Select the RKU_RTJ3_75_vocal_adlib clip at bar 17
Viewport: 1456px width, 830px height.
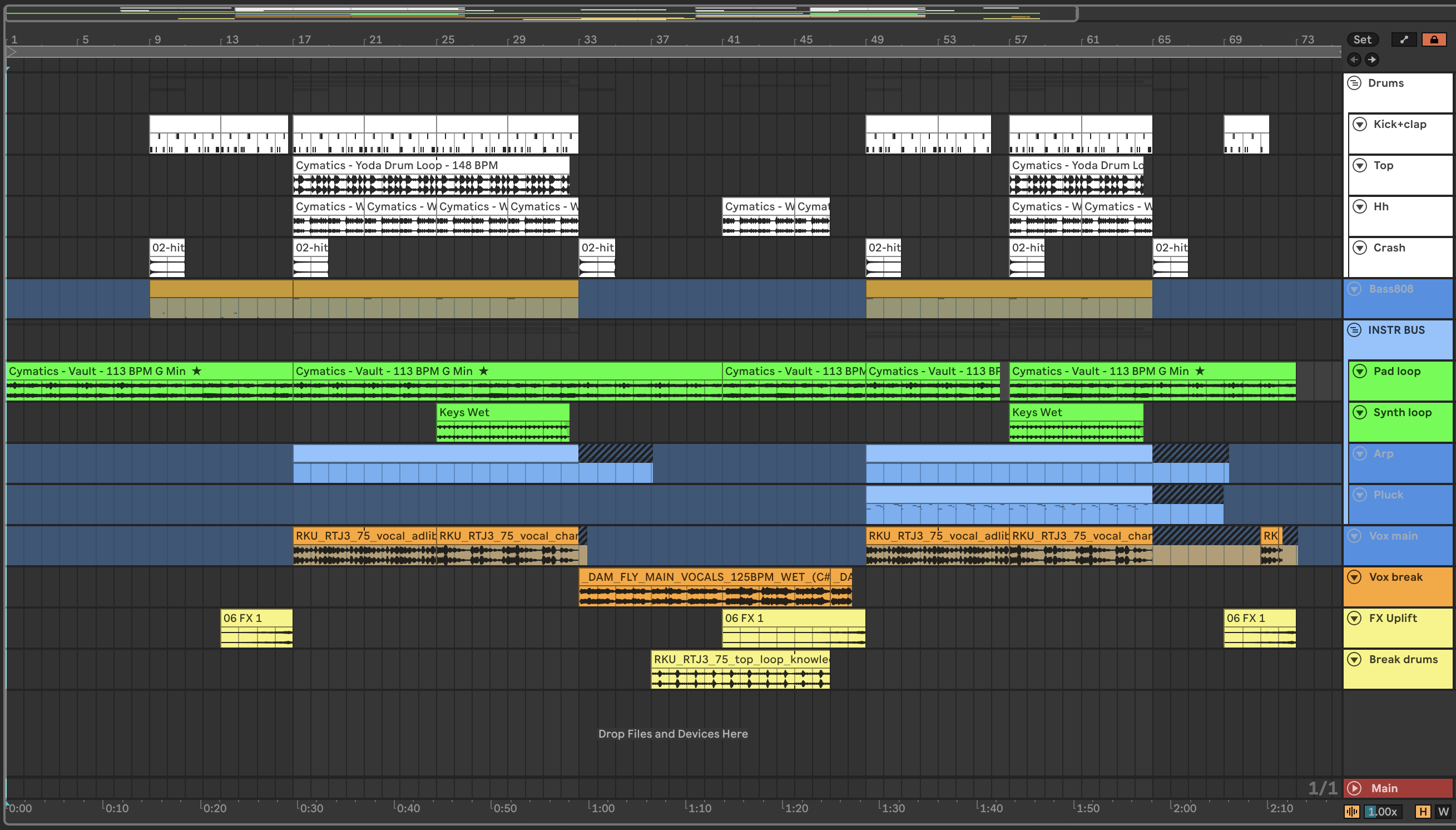pos(365,546)
